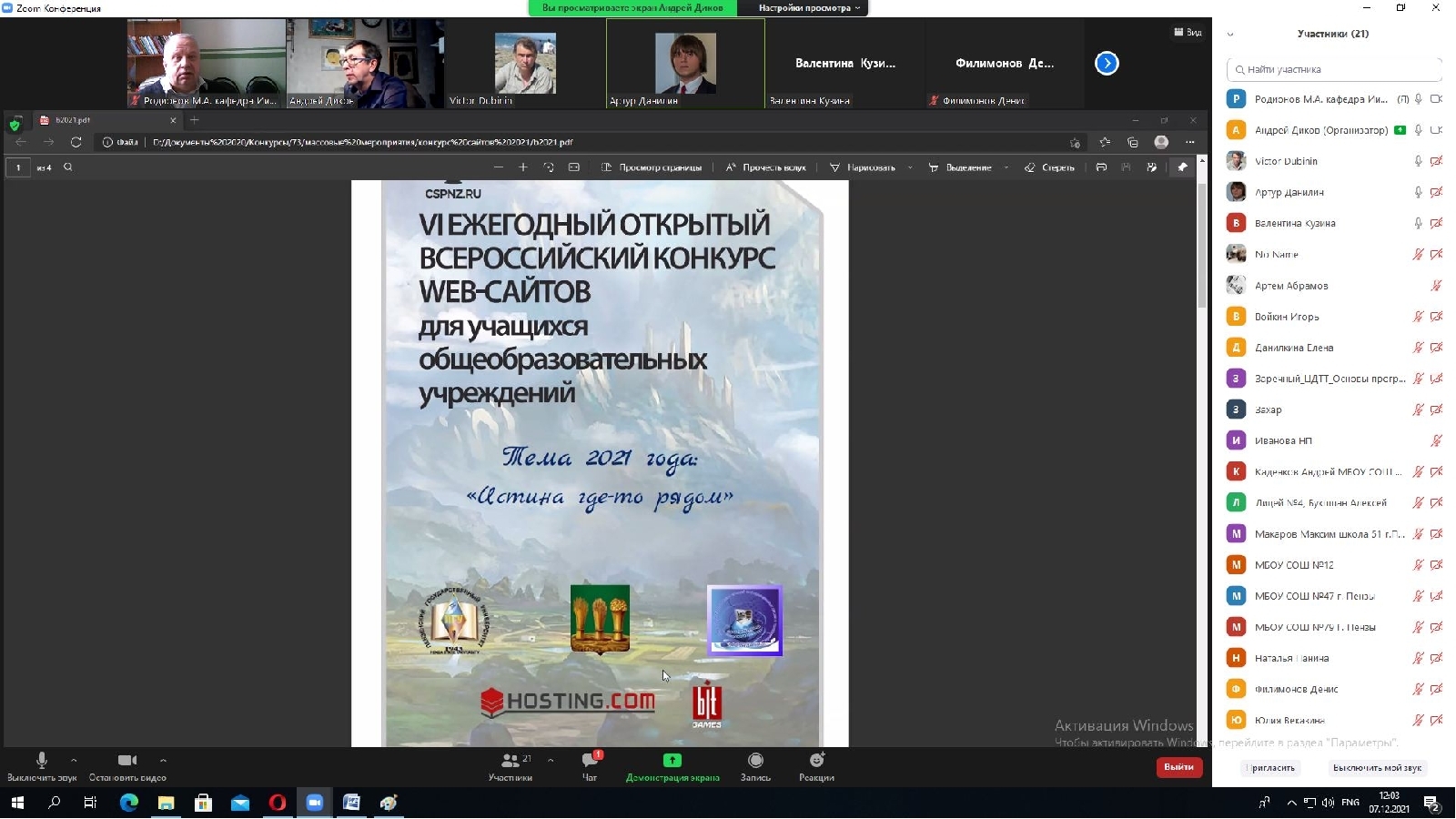Open the Реакции (Reactions) panel in Zoom
Image resolution: width=1456 pixels, height=819 pixels.
click(x=816, y=766)
